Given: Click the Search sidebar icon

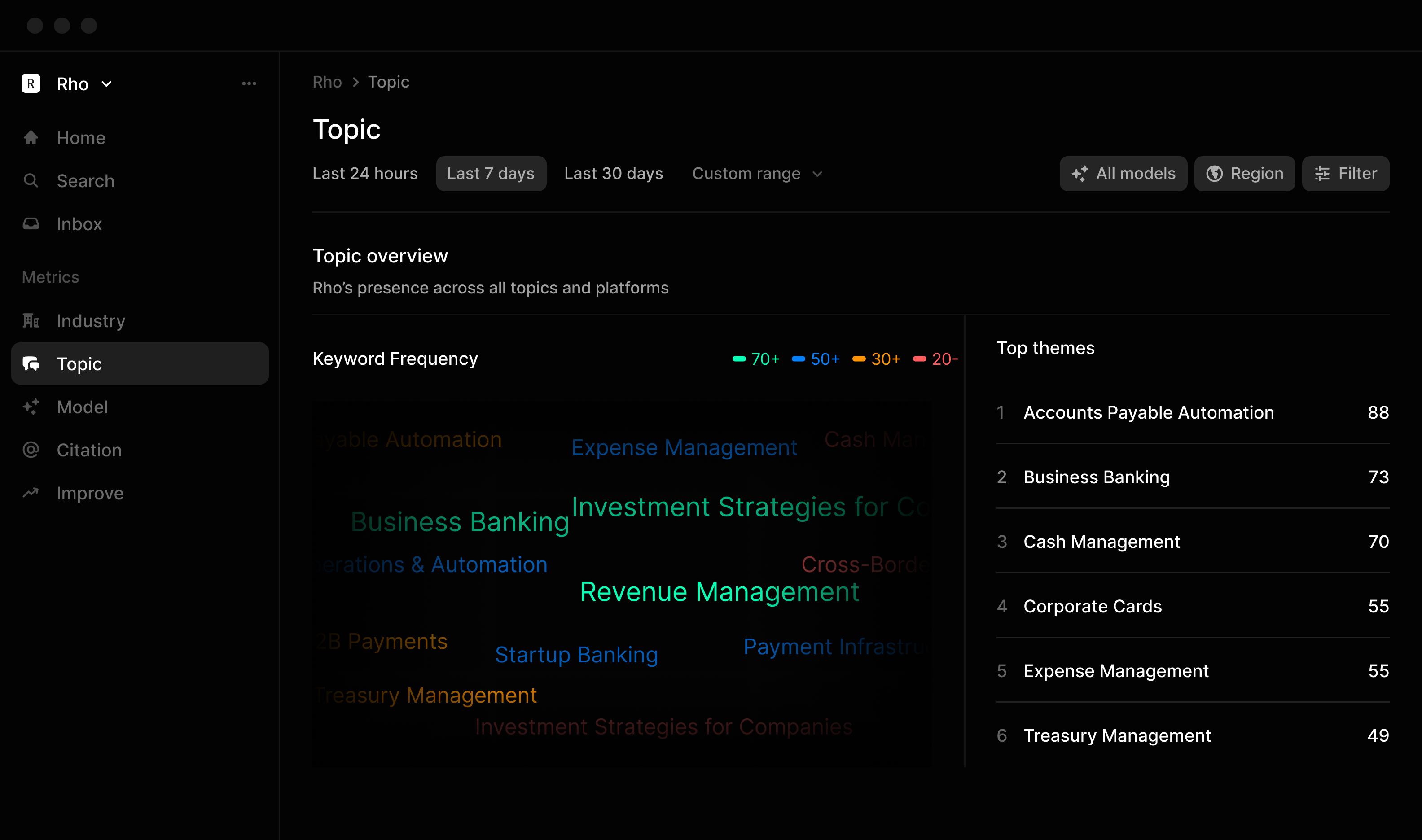Looking at the screenshot, I should (31, 180).
